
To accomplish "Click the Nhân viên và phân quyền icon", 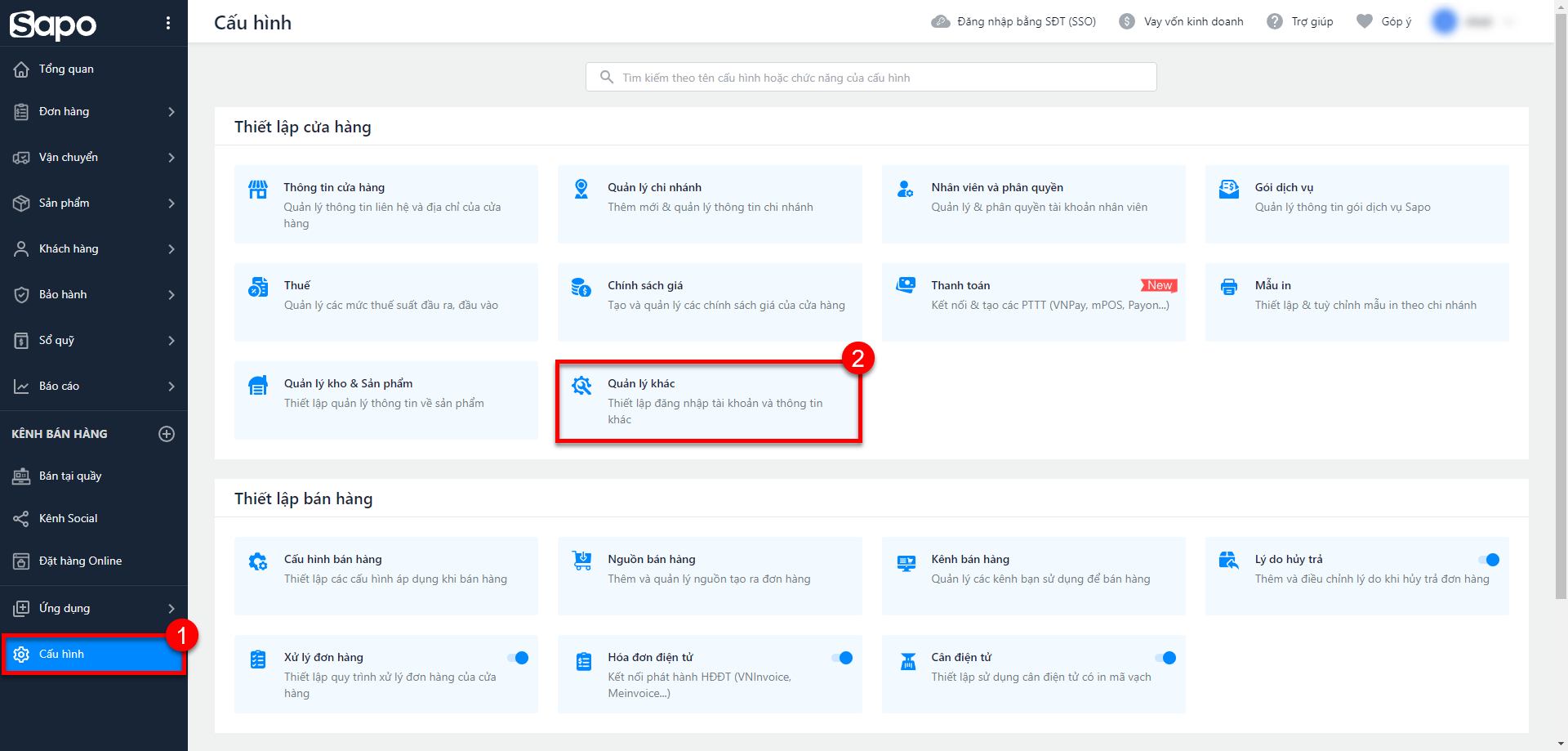I will [x=906, y=190].
